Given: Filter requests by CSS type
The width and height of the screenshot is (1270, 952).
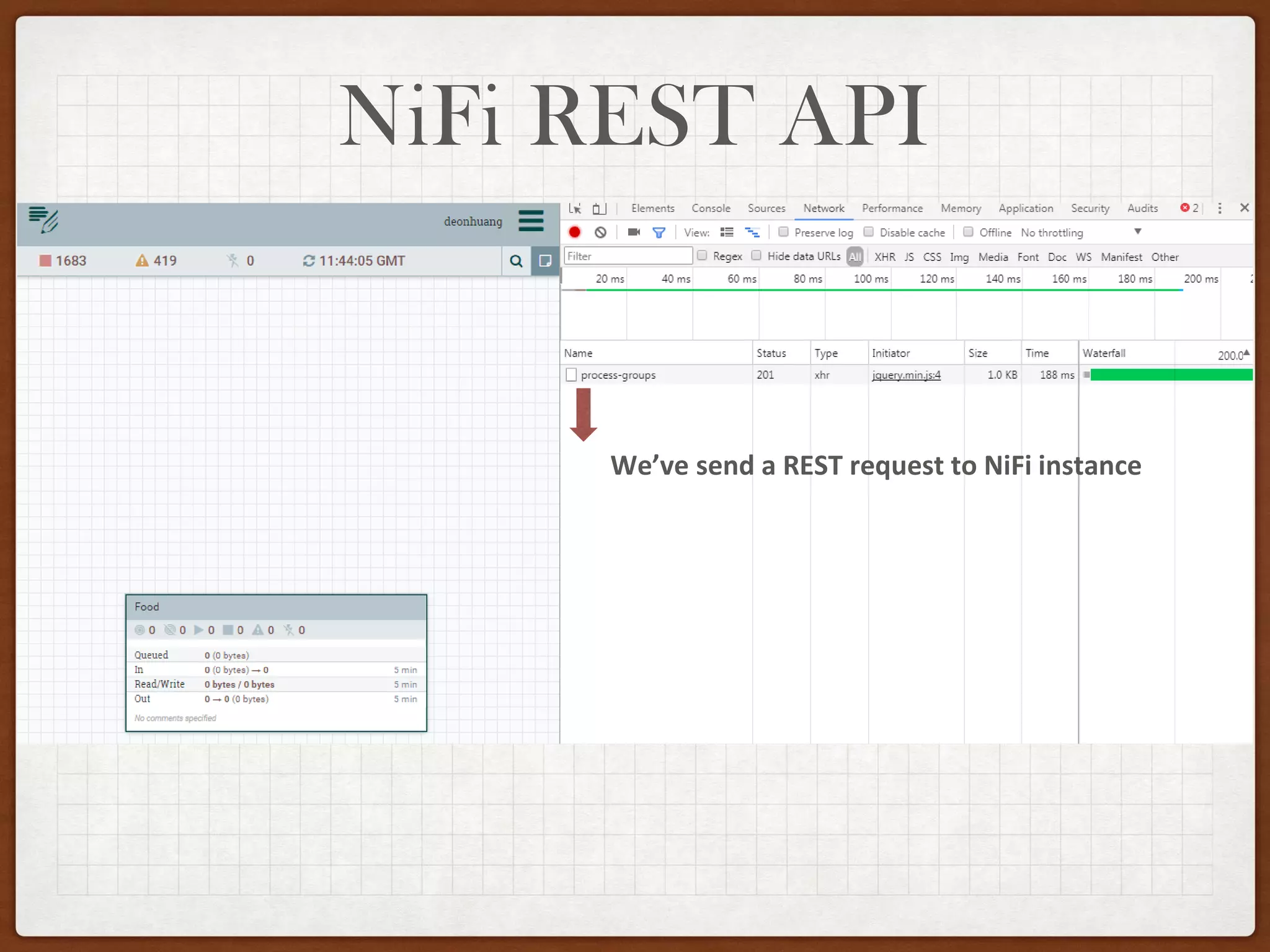Looking at the screenshot, I should 932,257.
